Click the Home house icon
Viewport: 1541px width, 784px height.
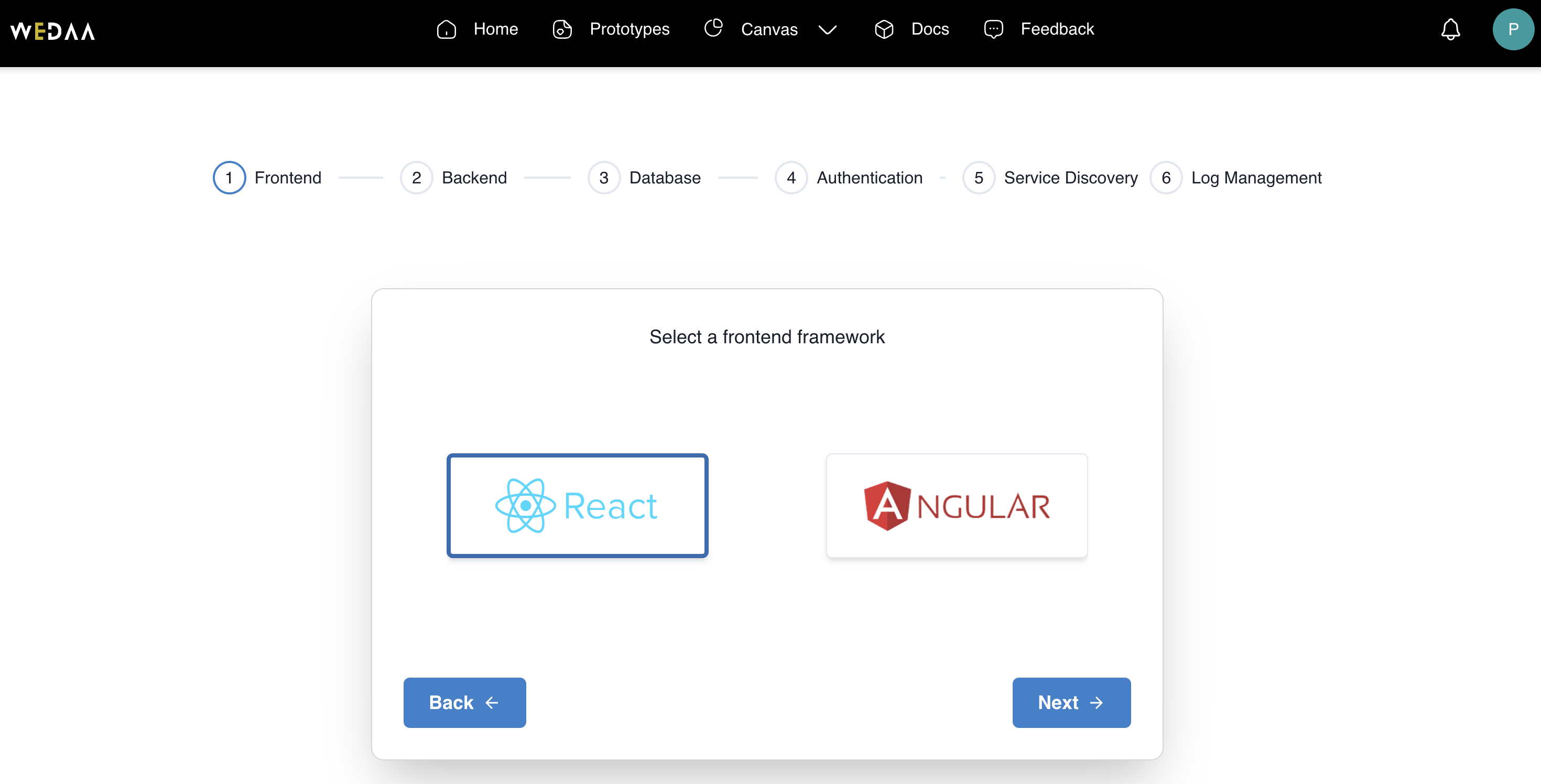point(446,29)
